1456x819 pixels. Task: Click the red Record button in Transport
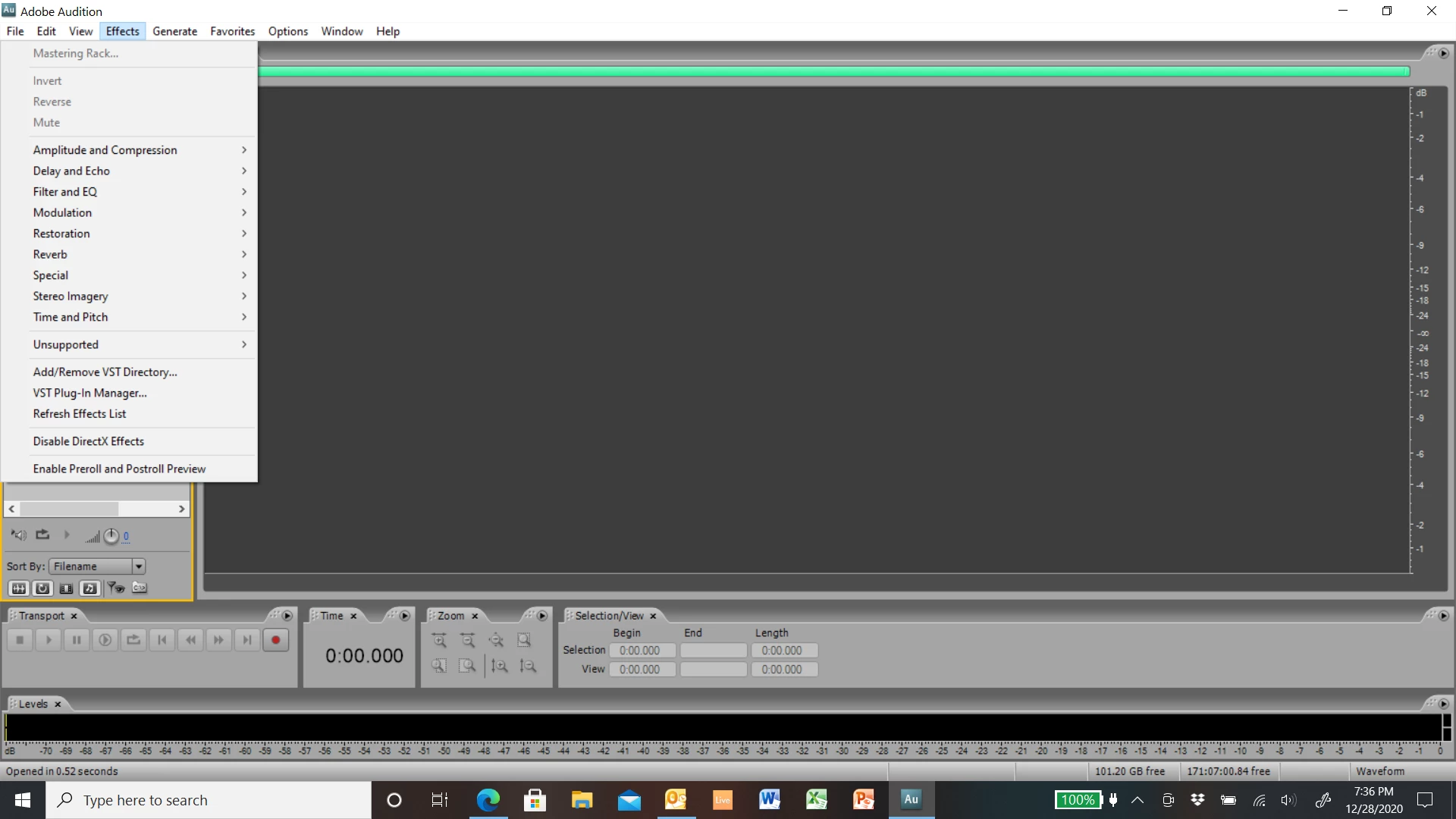275,640
